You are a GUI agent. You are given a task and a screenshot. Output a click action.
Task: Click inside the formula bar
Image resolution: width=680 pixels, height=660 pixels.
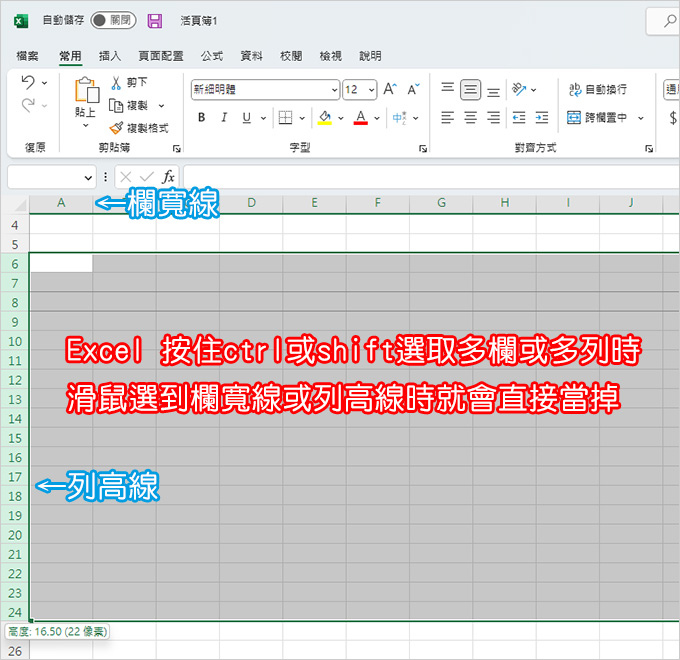(432, 177)
